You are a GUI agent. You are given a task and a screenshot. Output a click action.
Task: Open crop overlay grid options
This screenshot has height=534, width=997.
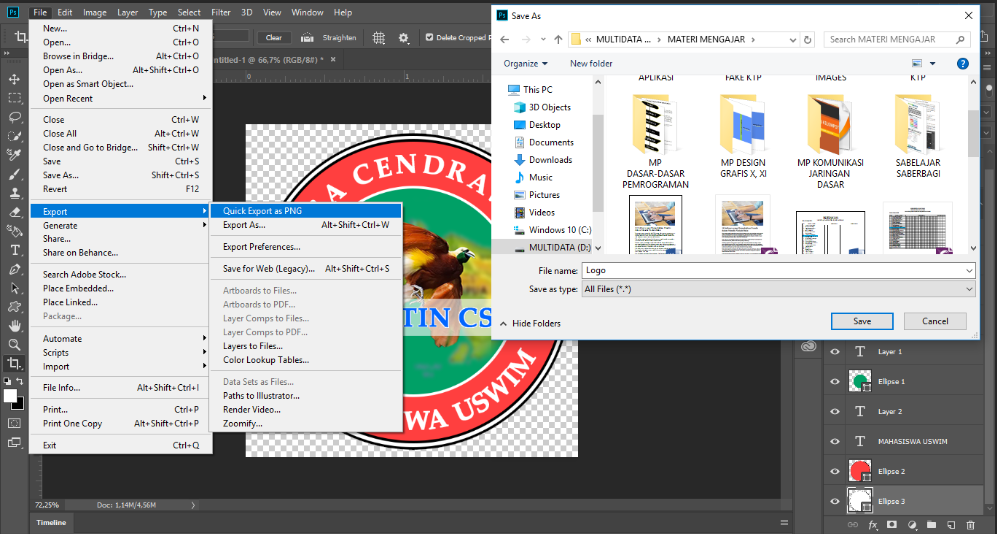pyautogui.click(x=378, y=38)
